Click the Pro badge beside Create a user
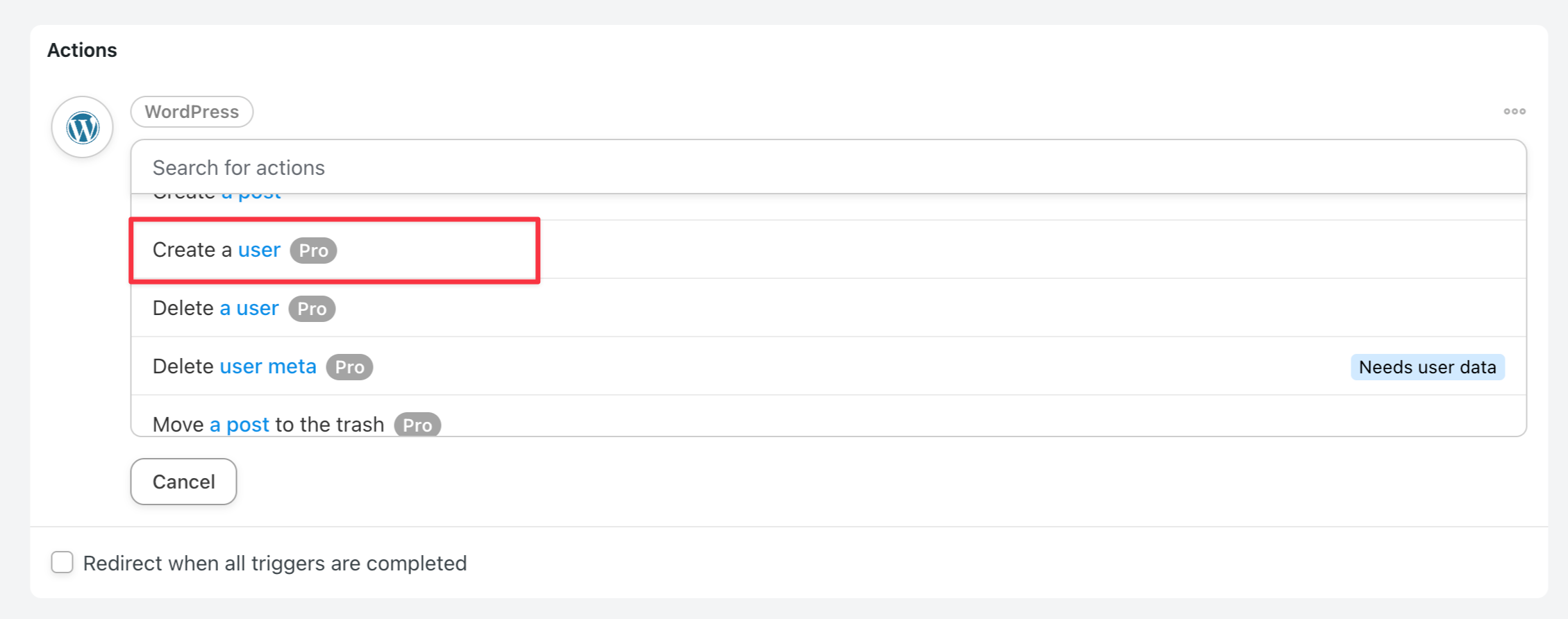This screenshot has width=1568, height=619. point(313,251)
